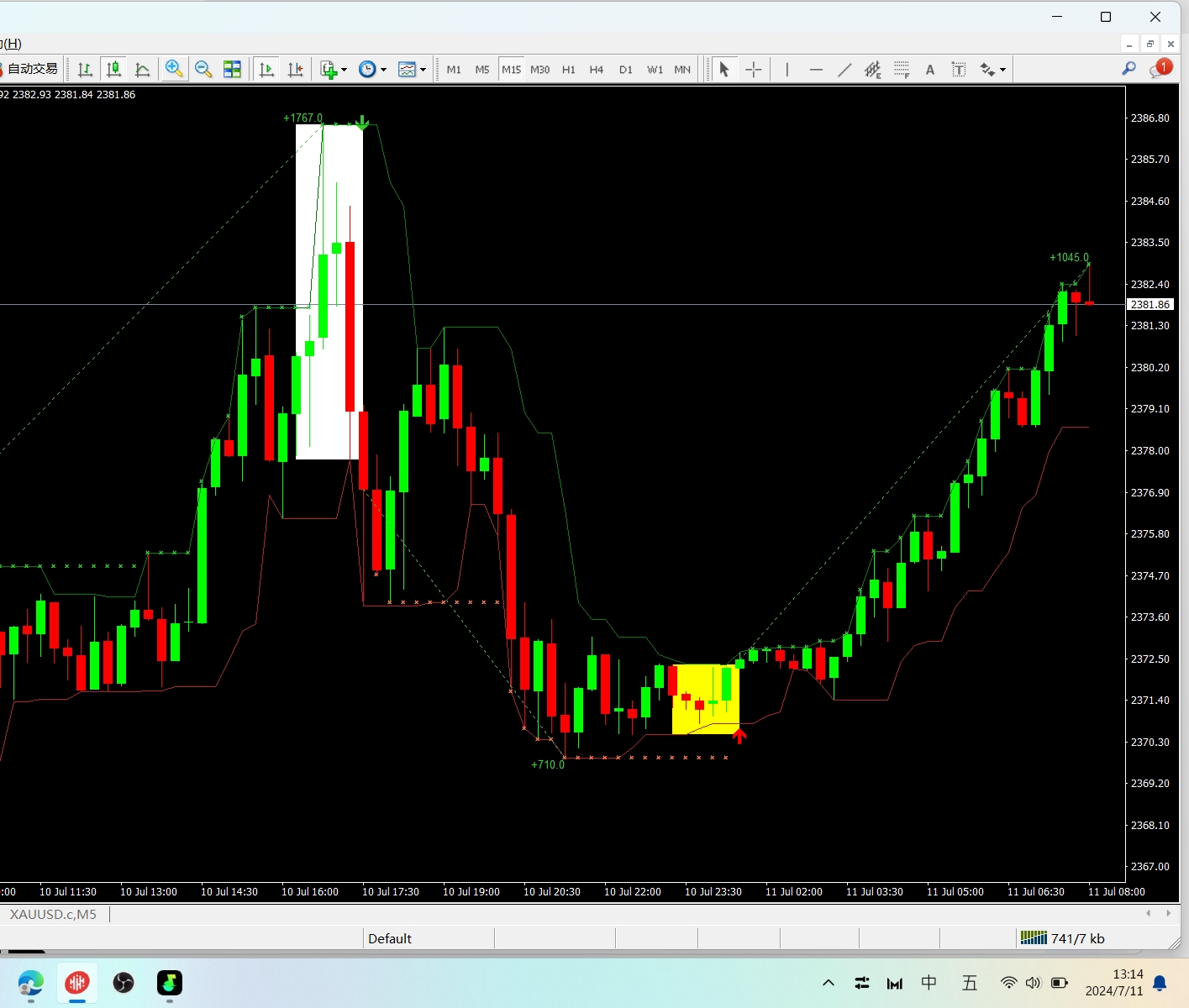The image size is (1189, 1008).
Task: Open the search magnifier in toolbar
Action: 1128,69
